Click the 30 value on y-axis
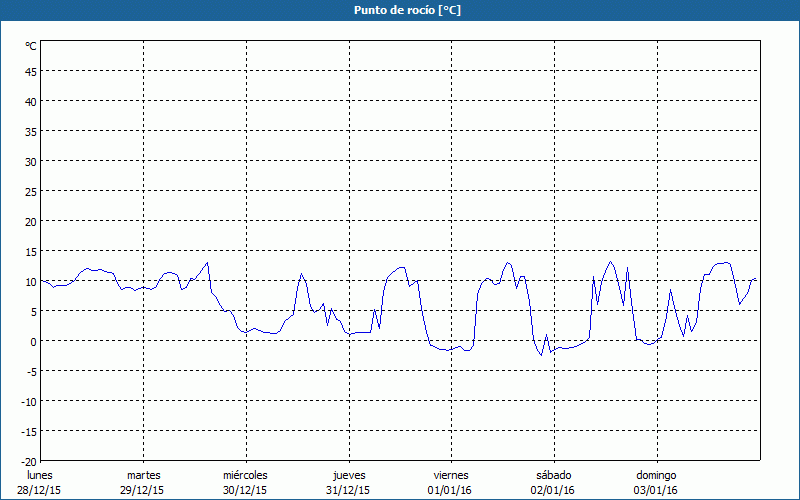Viewport: 800px width, 500px height. [x=31, y=162]
